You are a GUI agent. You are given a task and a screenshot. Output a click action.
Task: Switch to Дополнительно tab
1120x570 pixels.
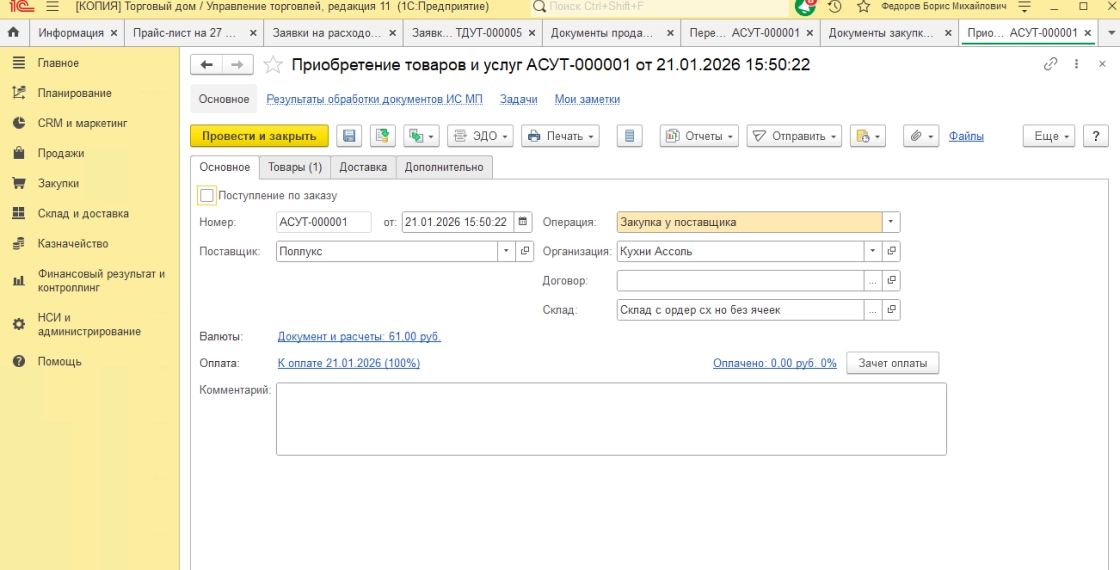coord(444,167)
